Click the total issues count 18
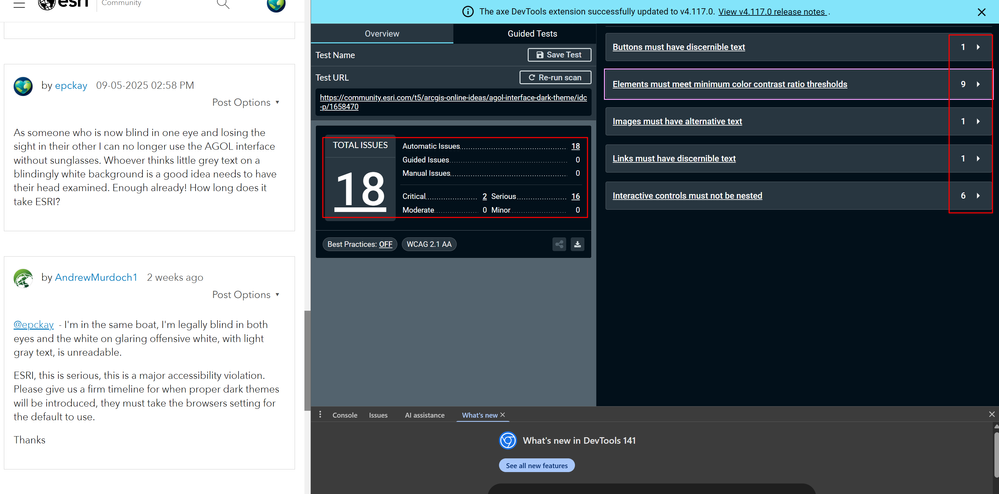The image size is (999, 494). pyautogui.click(x=360, y=190)
